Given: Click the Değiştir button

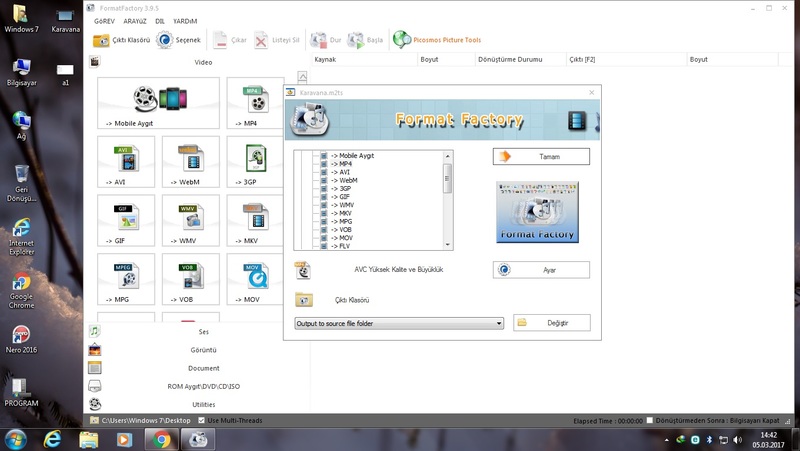Looking at the screenshot, I should (x=552, y=323).
